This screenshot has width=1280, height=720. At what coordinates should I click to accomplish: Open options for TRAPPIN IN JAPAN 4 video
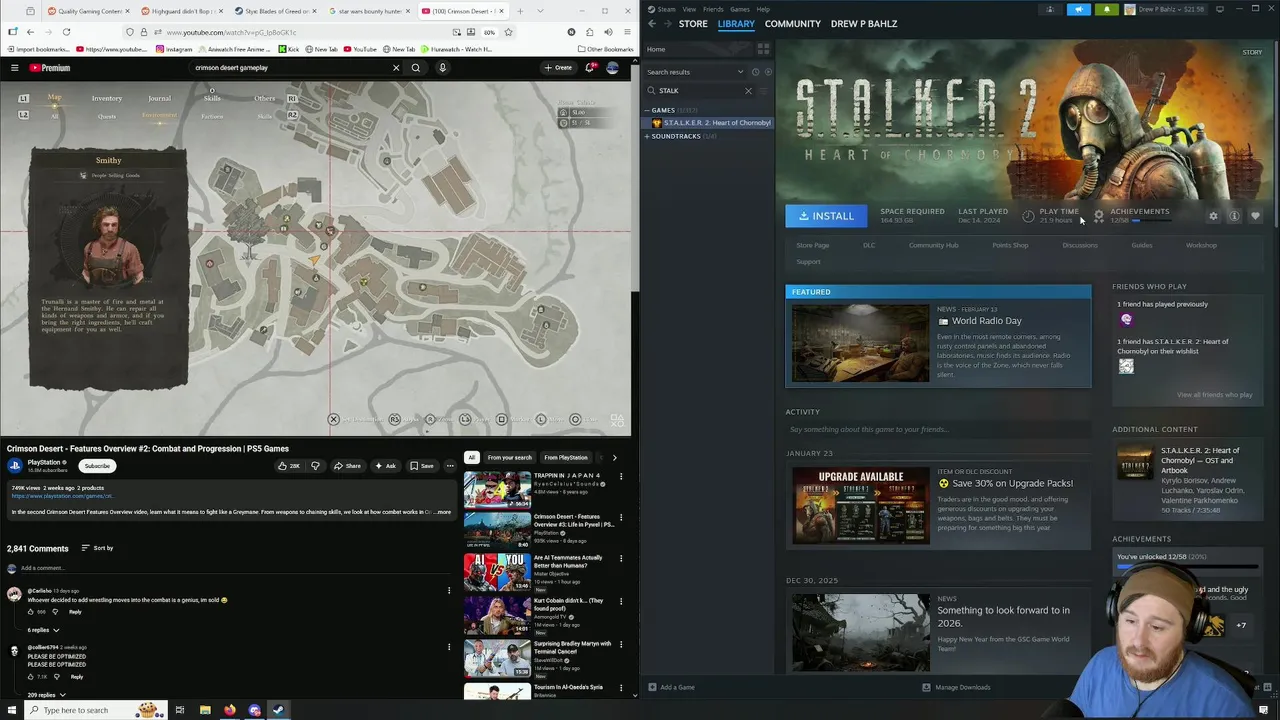point(621,476)
